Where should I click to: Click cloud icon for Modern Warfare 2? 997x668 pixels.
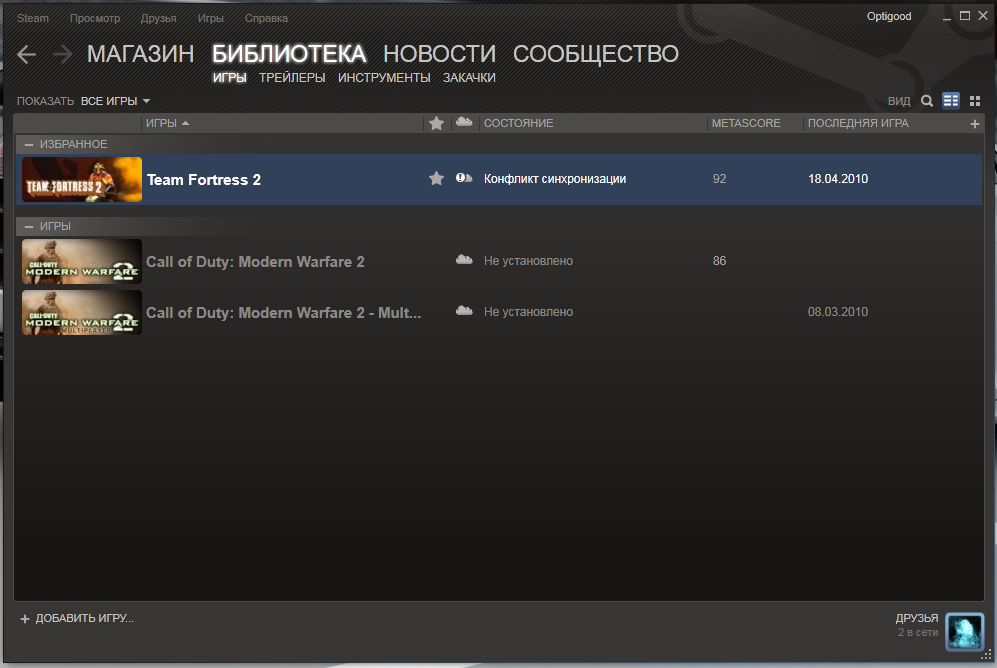click(464, 259)
